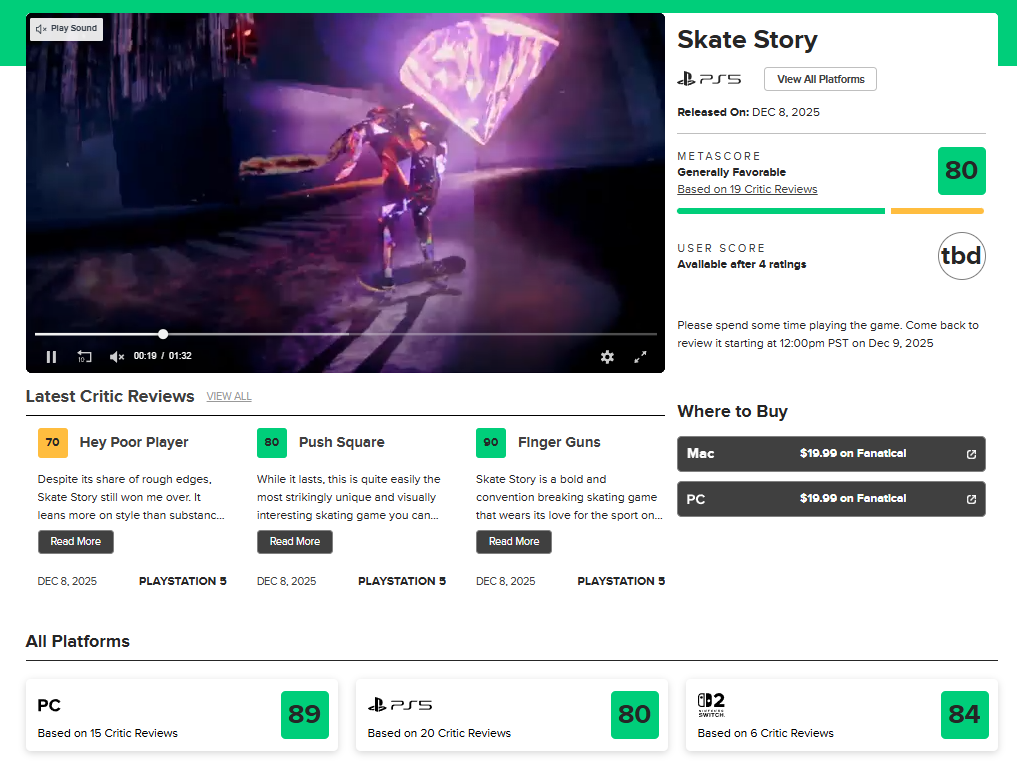Enter fullscreen video mode
This screenshot has width=1017, height=771.
(641, 357)
